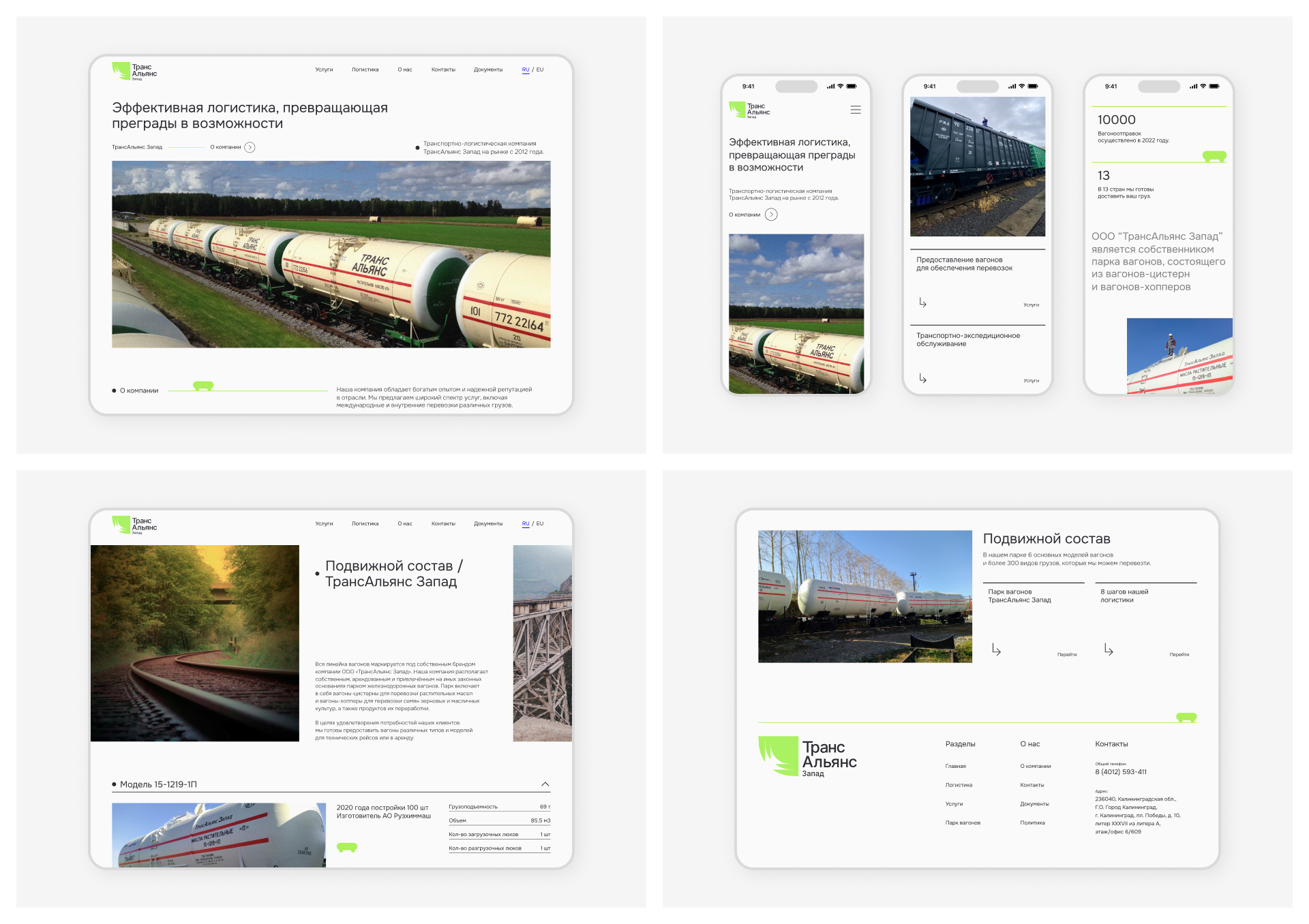The image size is (1309, 924).
Task: Click arrow icon under 'Предоставление вагонов' card
Action: pyautogui.click(x=922, y=303)
